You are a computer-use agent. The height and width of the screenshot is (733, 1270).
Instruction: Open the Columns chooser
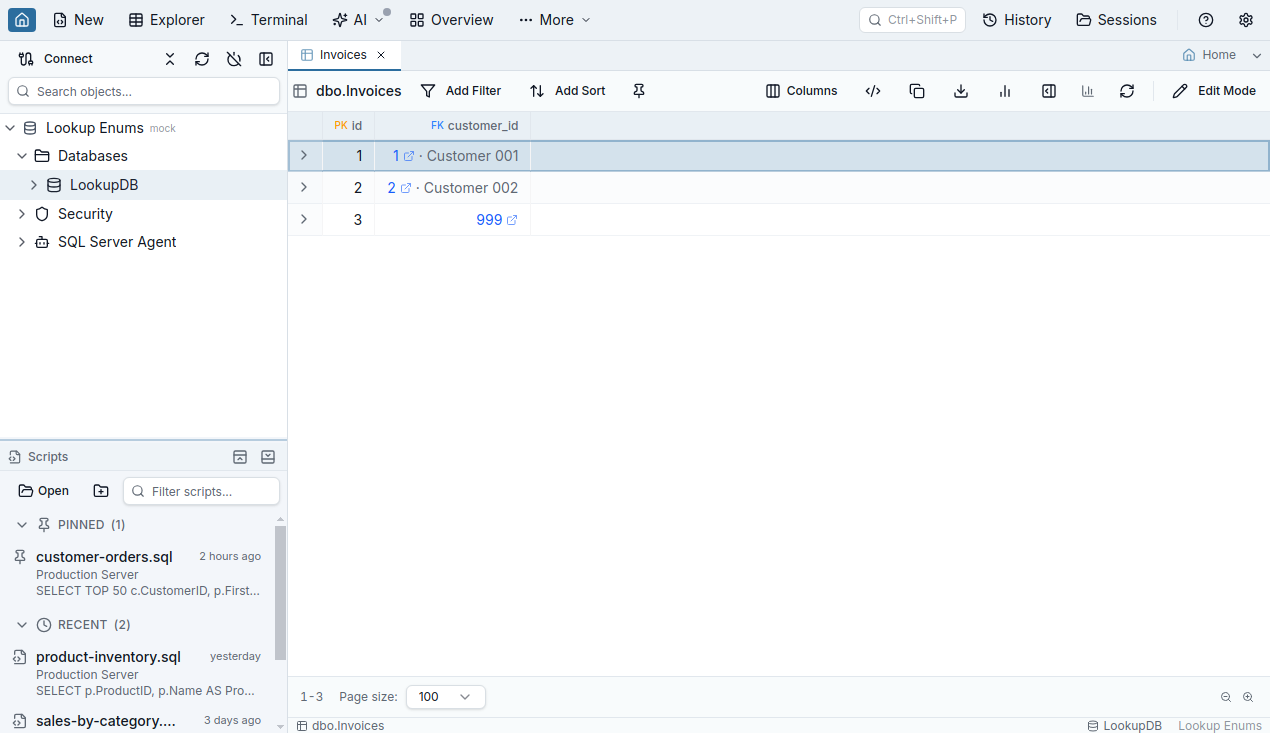coord(801,91)
